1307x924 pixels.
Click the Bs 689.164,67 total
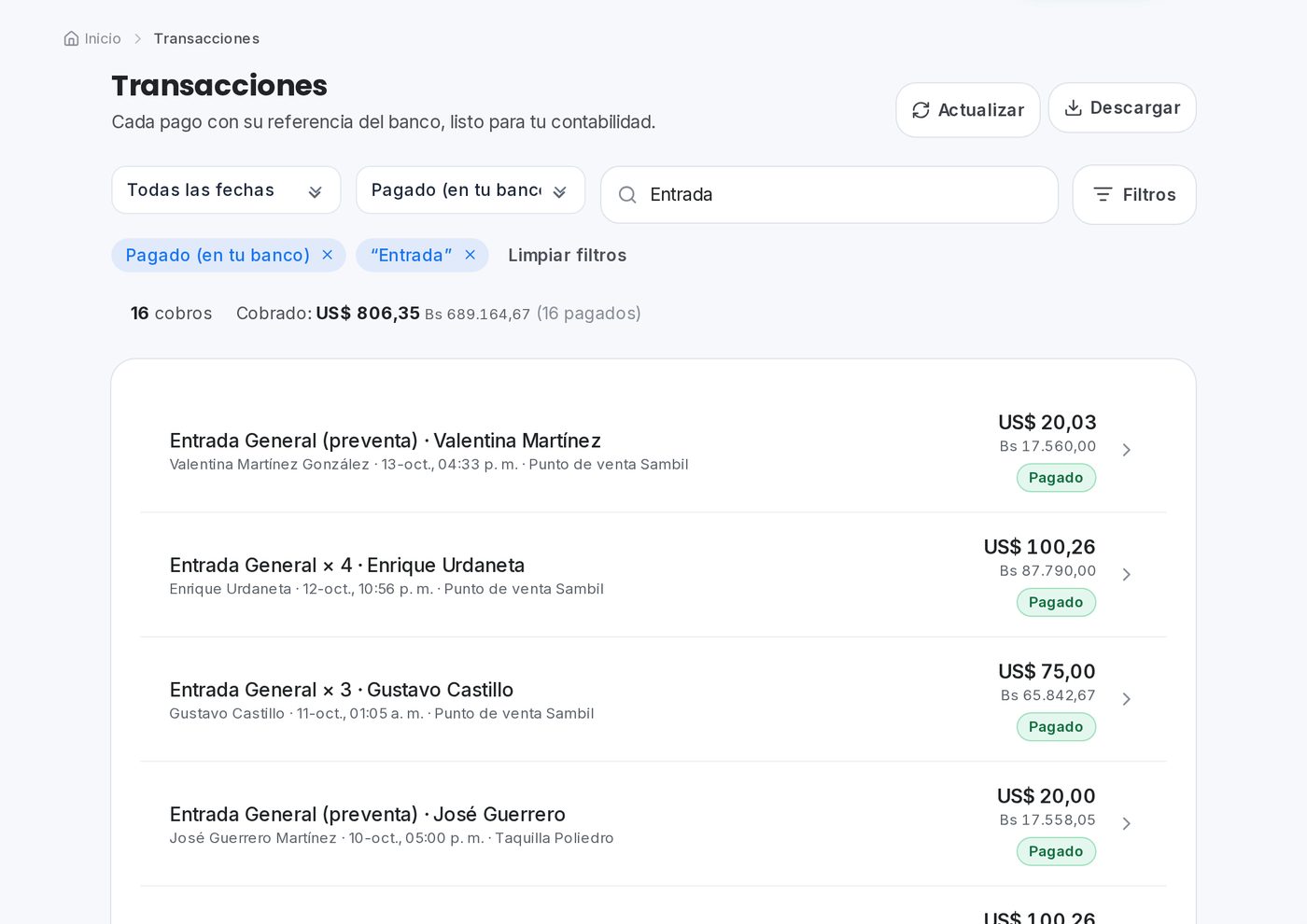coord(477,315)
